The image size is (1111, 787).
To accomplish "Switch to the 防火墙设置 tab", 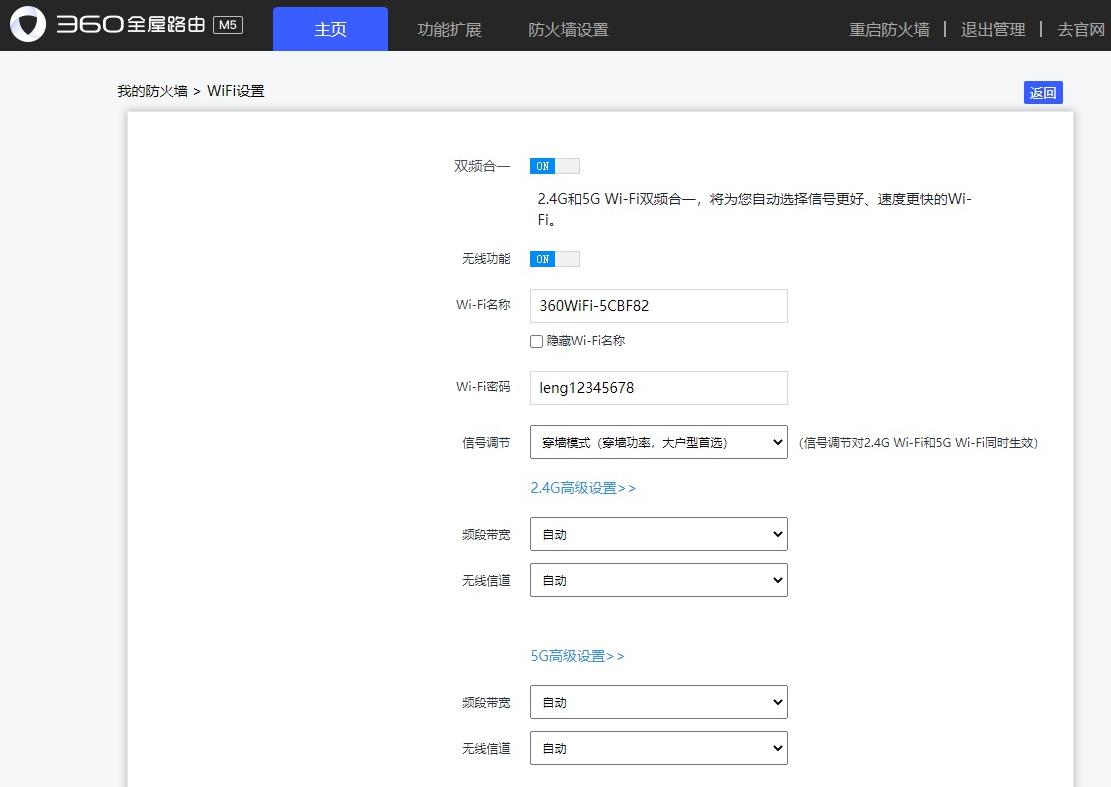I will [567, 29].
